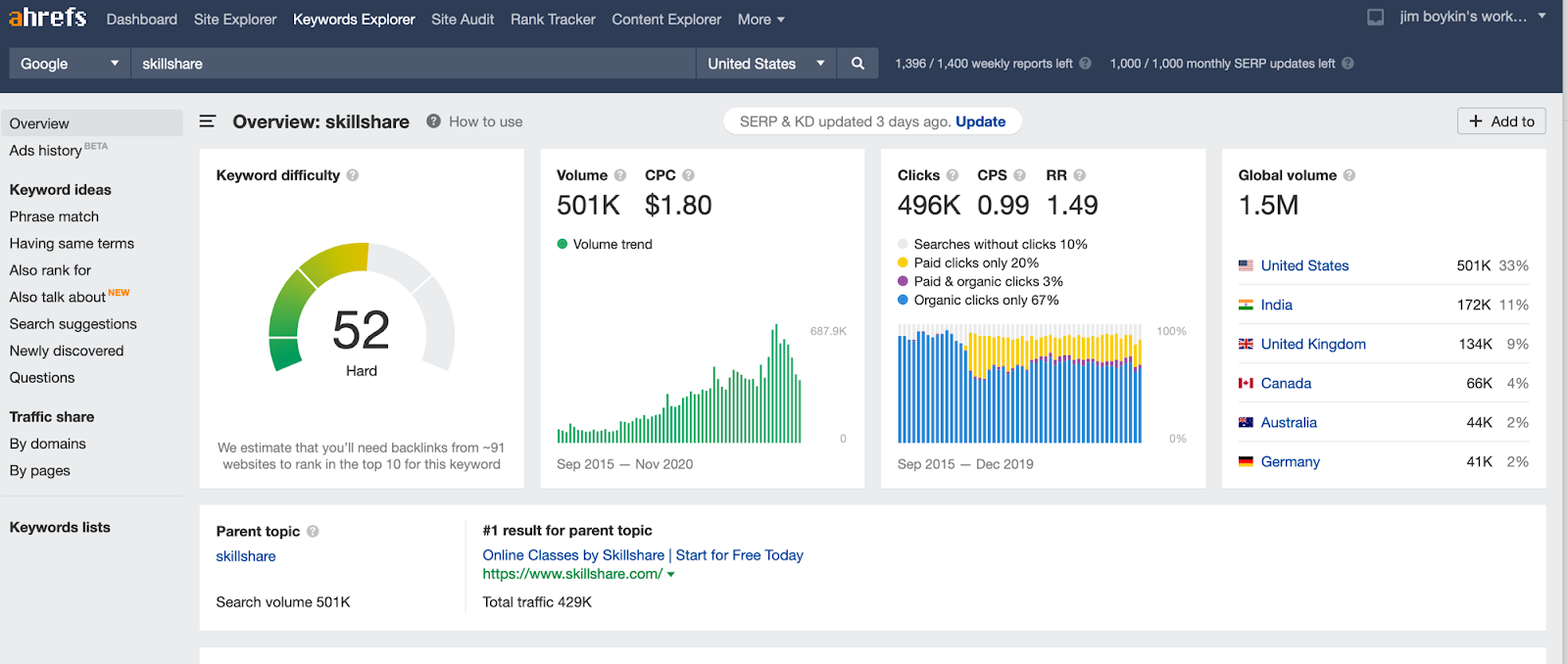Open the notifications screen icon near the account name
1568x664 pixels.
tap(1376, 17)
